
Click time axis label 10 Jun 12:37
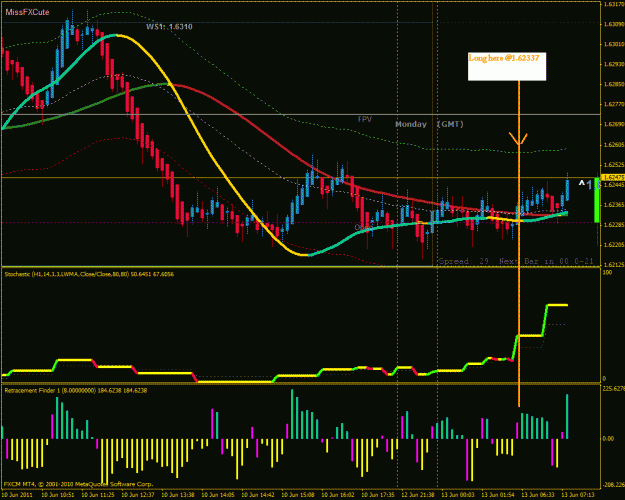(x=138, y=495)
